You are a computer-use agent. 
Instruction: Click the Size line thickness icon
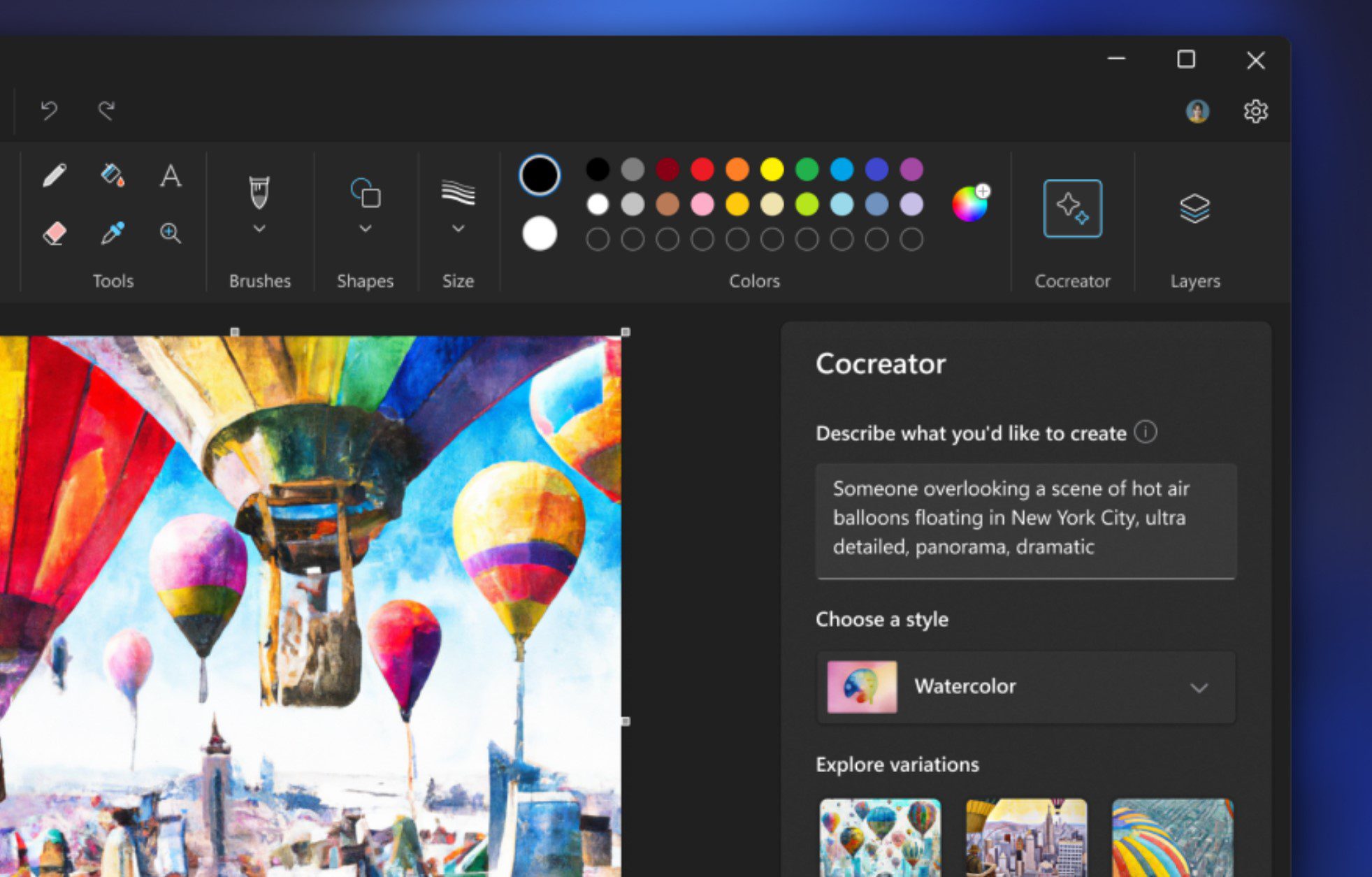pos(458,192)
